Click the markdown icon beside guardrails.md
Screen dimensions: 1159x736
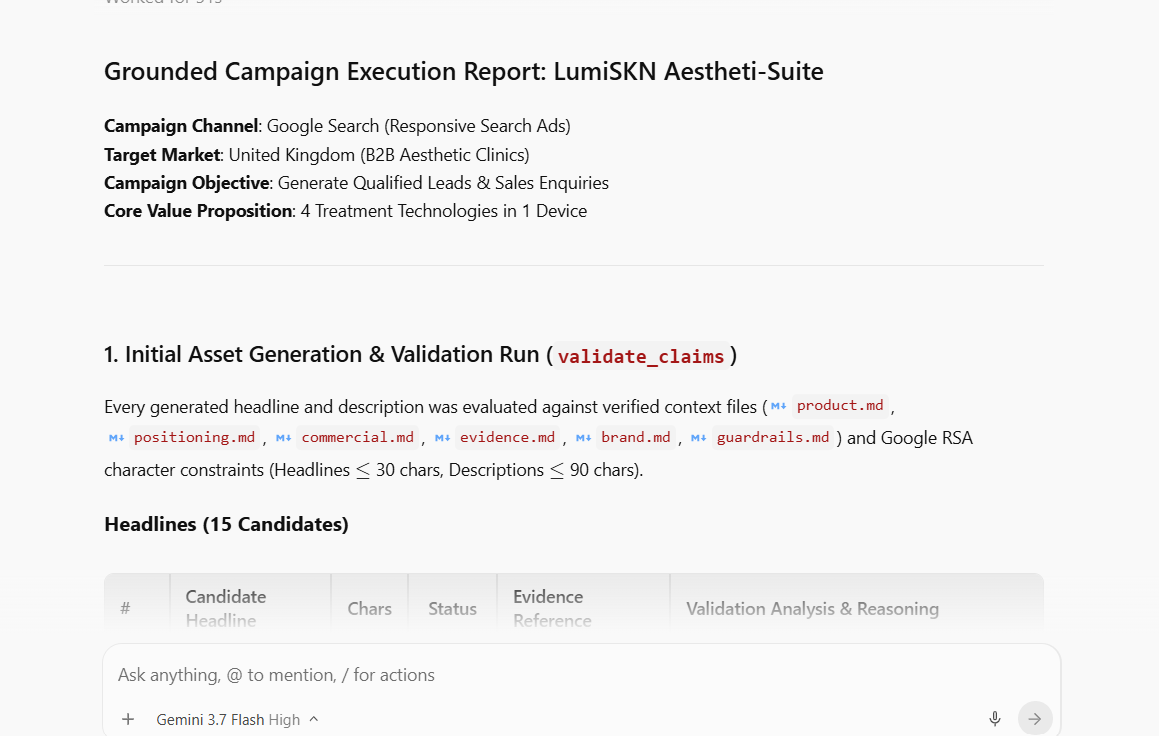click(x=699, y=438)
